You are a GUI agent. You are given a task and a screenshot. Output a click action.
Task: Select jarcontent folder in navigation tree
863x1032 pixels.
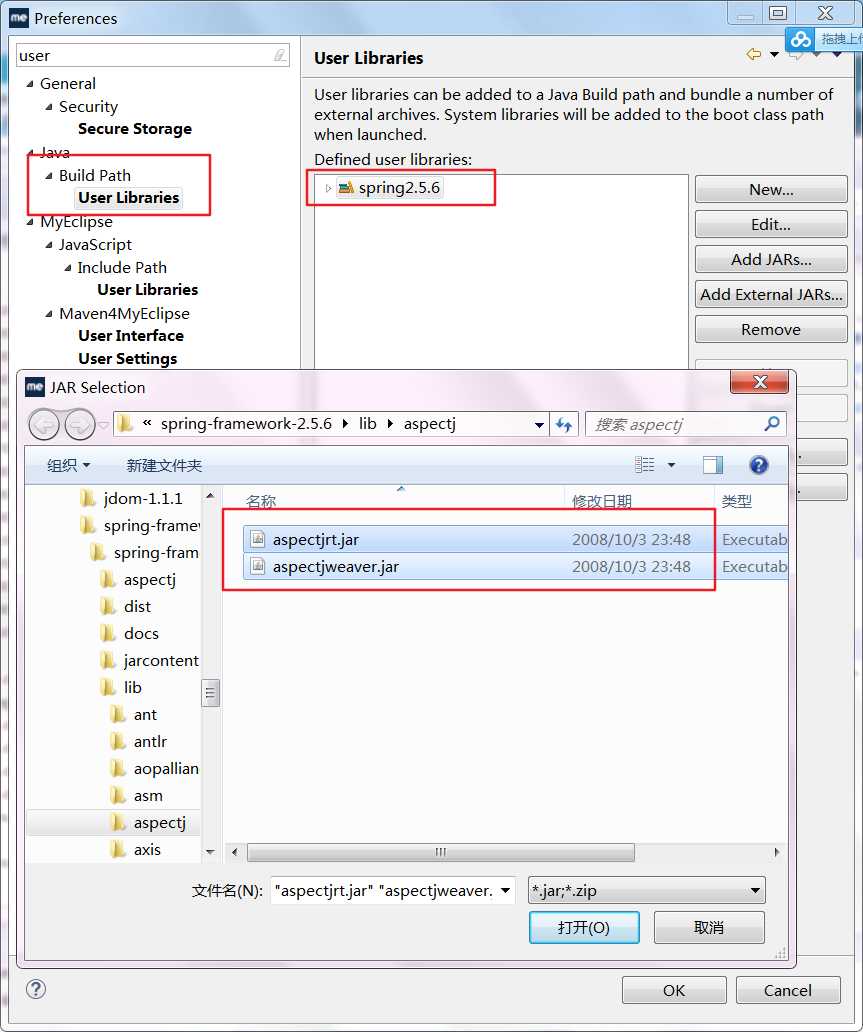click(x=161, y=661)
